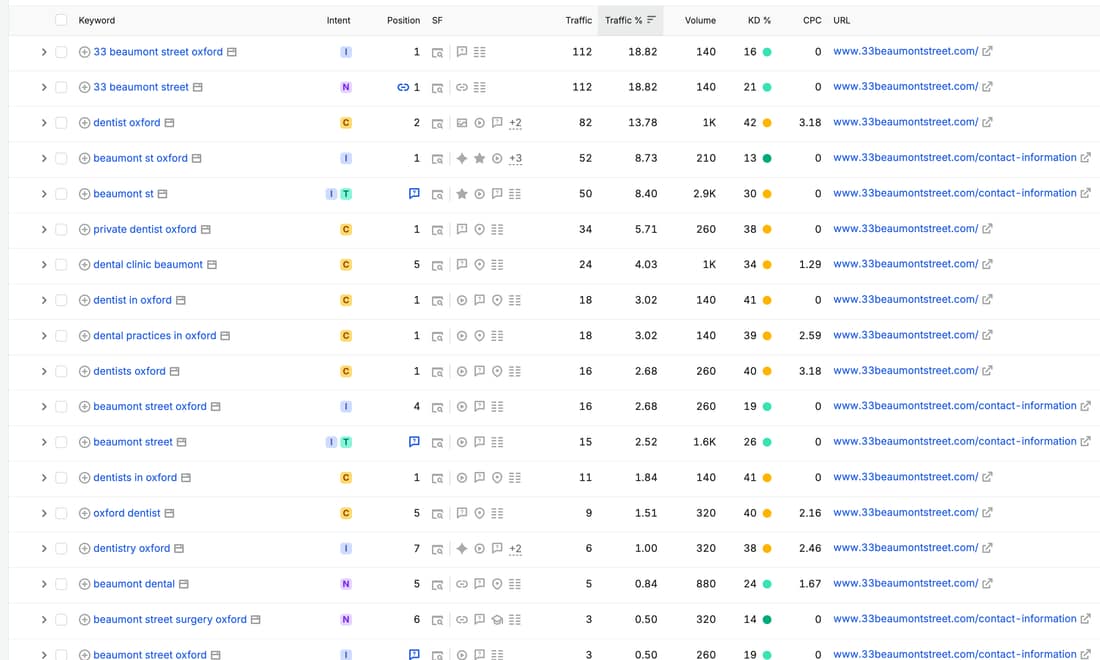Click the green KD indicator dot for beaumont st oxford
Image resolution: width=1100 pixels, height=660 pixels.
(767, 159)
